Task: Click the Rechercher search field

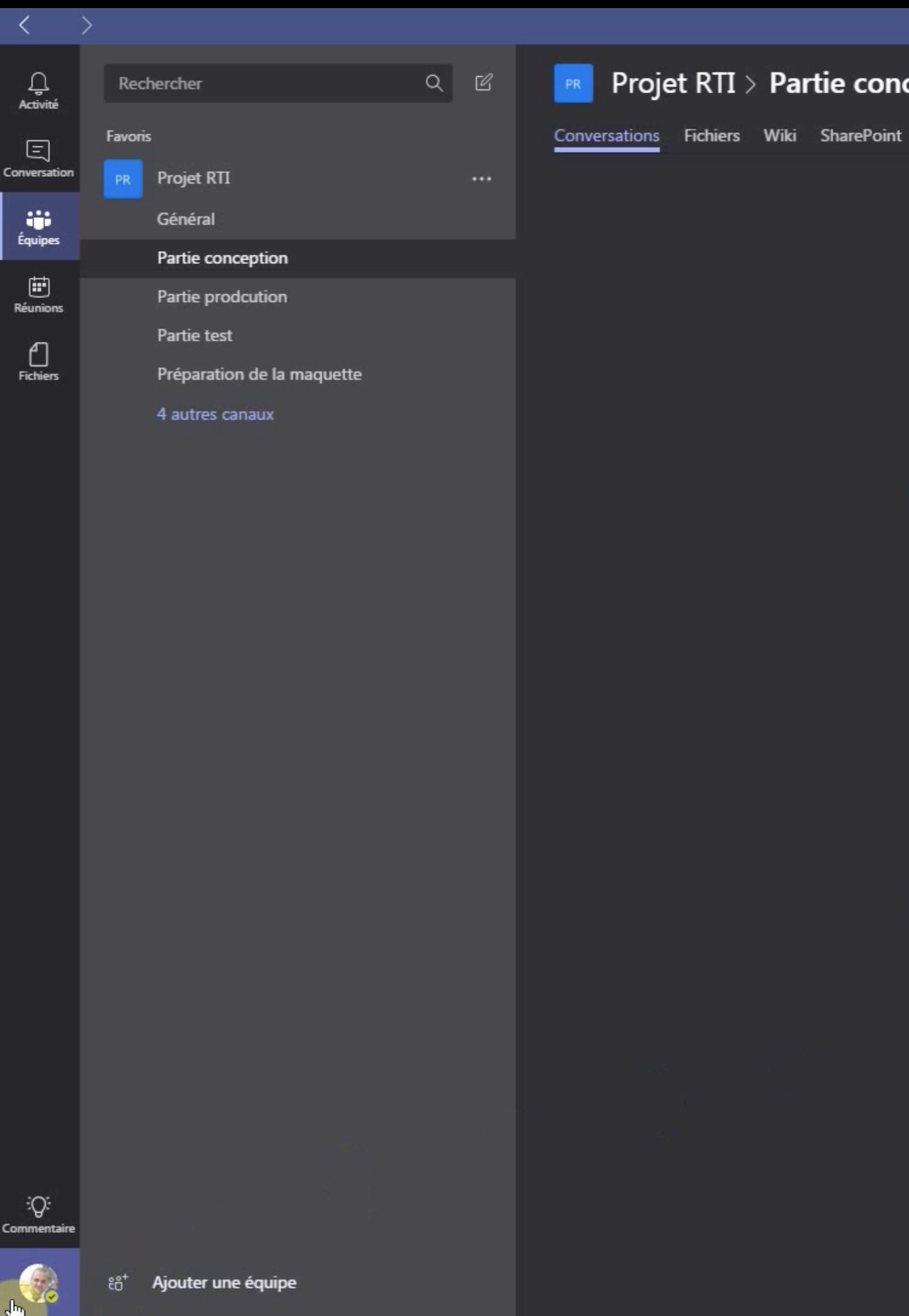Action: (278, 83)
